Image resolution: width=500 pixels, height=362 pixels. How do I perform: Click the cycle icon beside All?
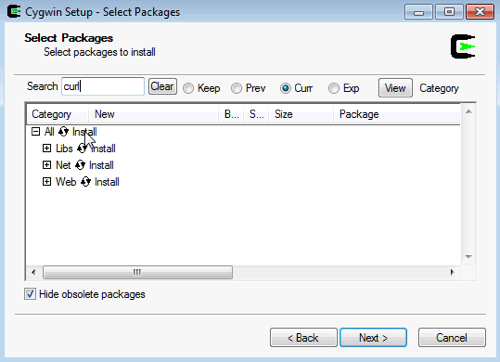coord(63,132)
